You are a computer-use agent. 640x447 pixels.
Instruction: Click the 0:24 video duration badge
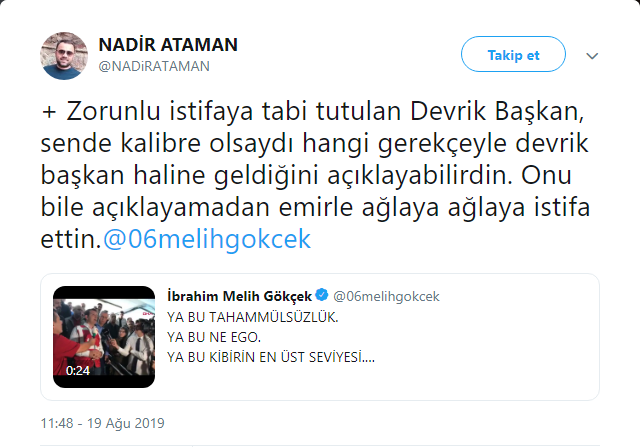pos(77,370)
